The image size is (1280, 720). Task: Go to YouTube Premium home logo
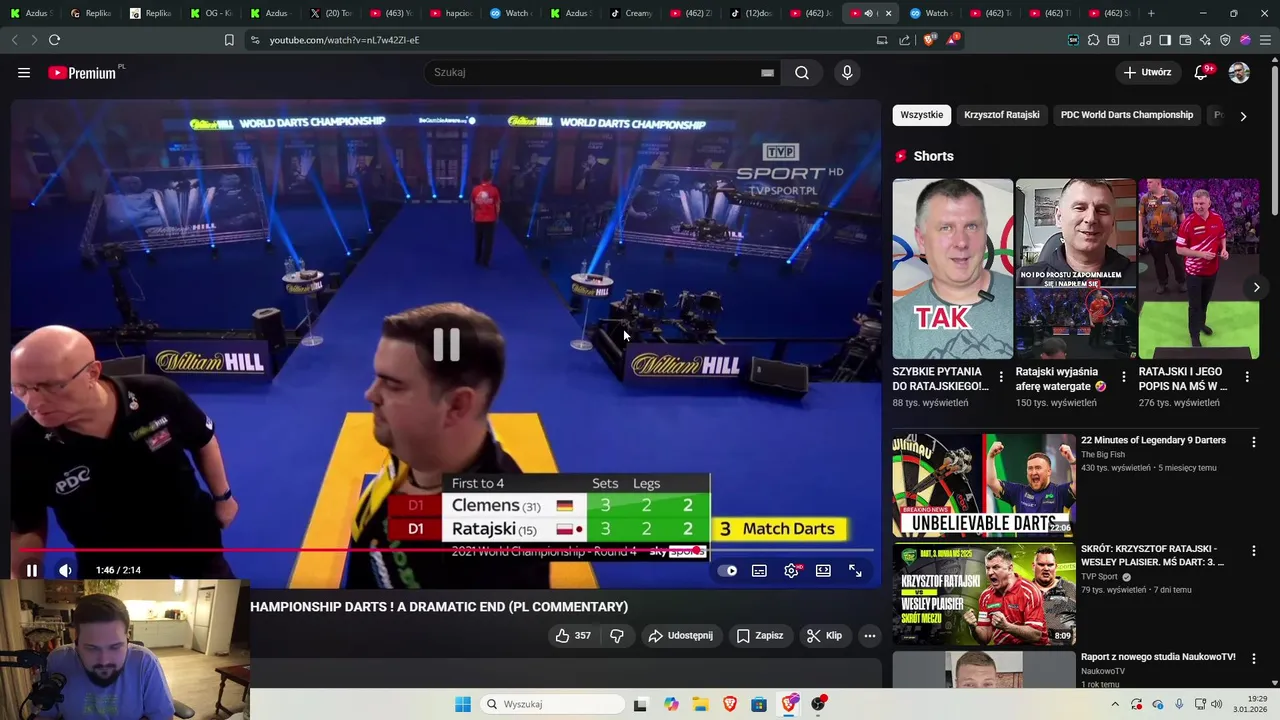(82, 73)
